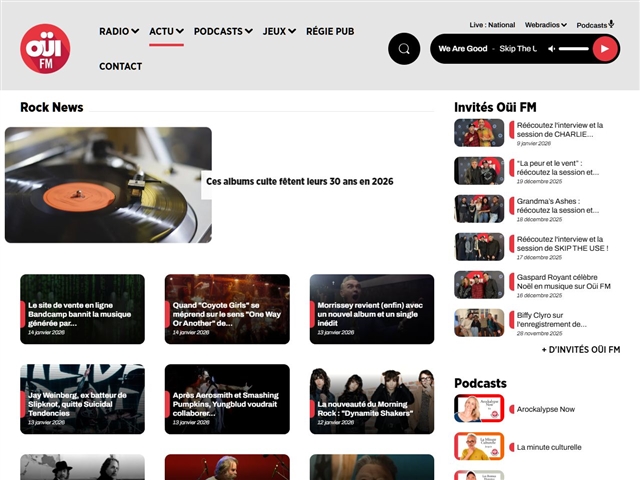The height and width of the screenshot is (480, 640).
Task: Click the Oüi FM logo
Action: 45,49
